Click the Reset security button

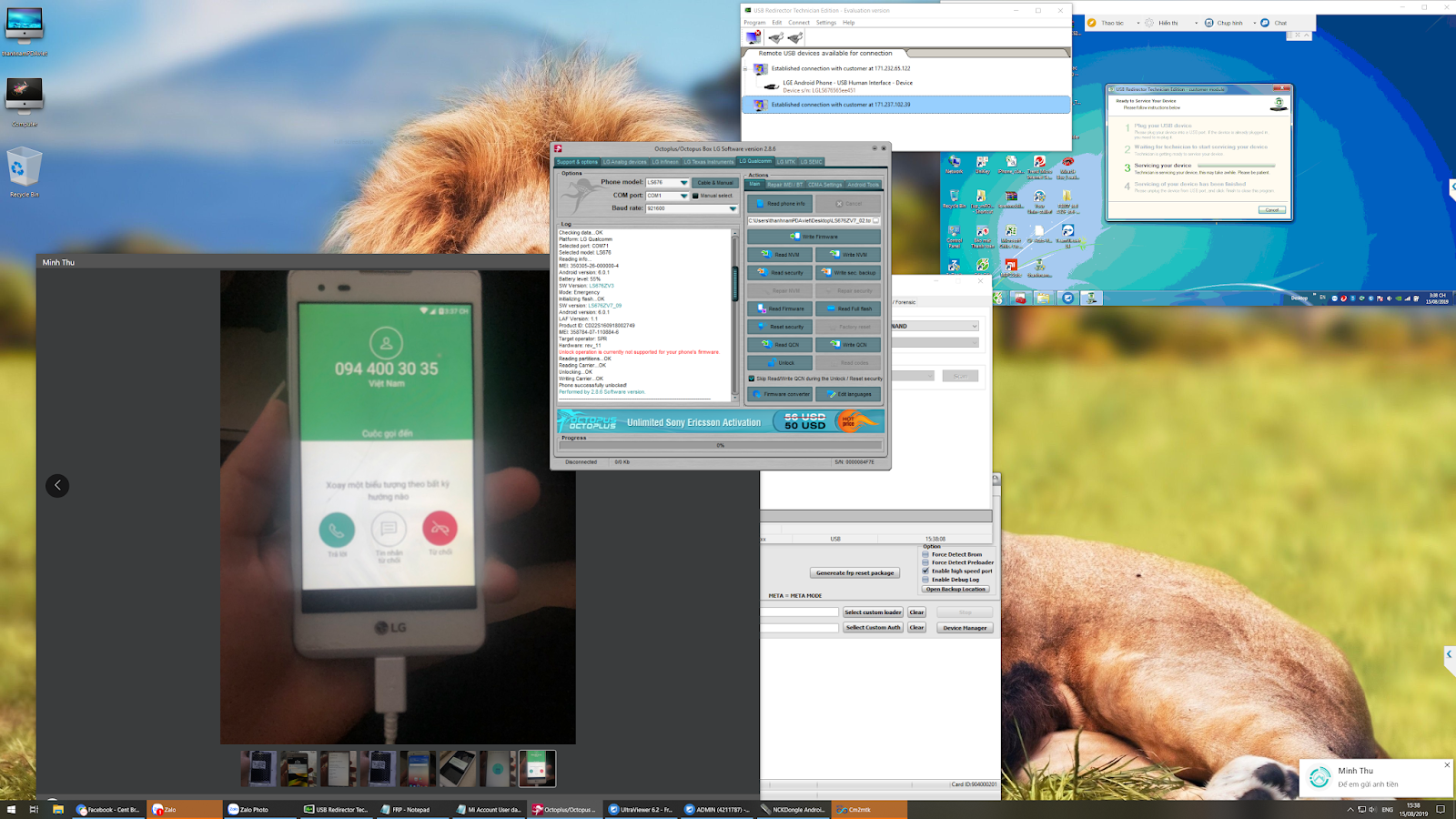point(780,327)
